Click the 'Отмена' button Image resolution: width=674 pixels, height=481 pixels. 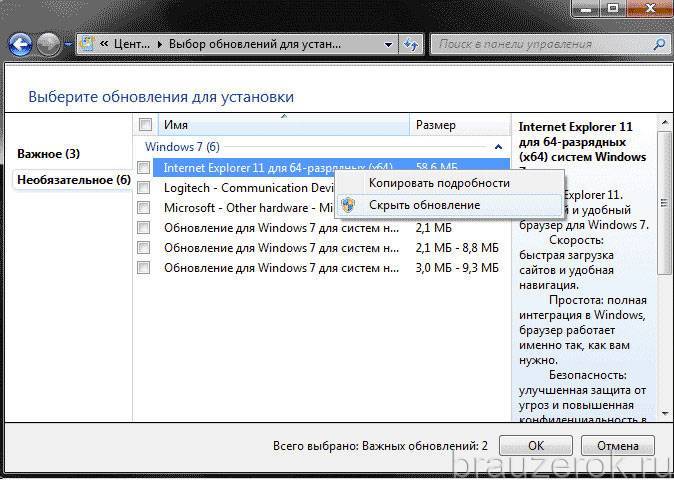point(618,446)
